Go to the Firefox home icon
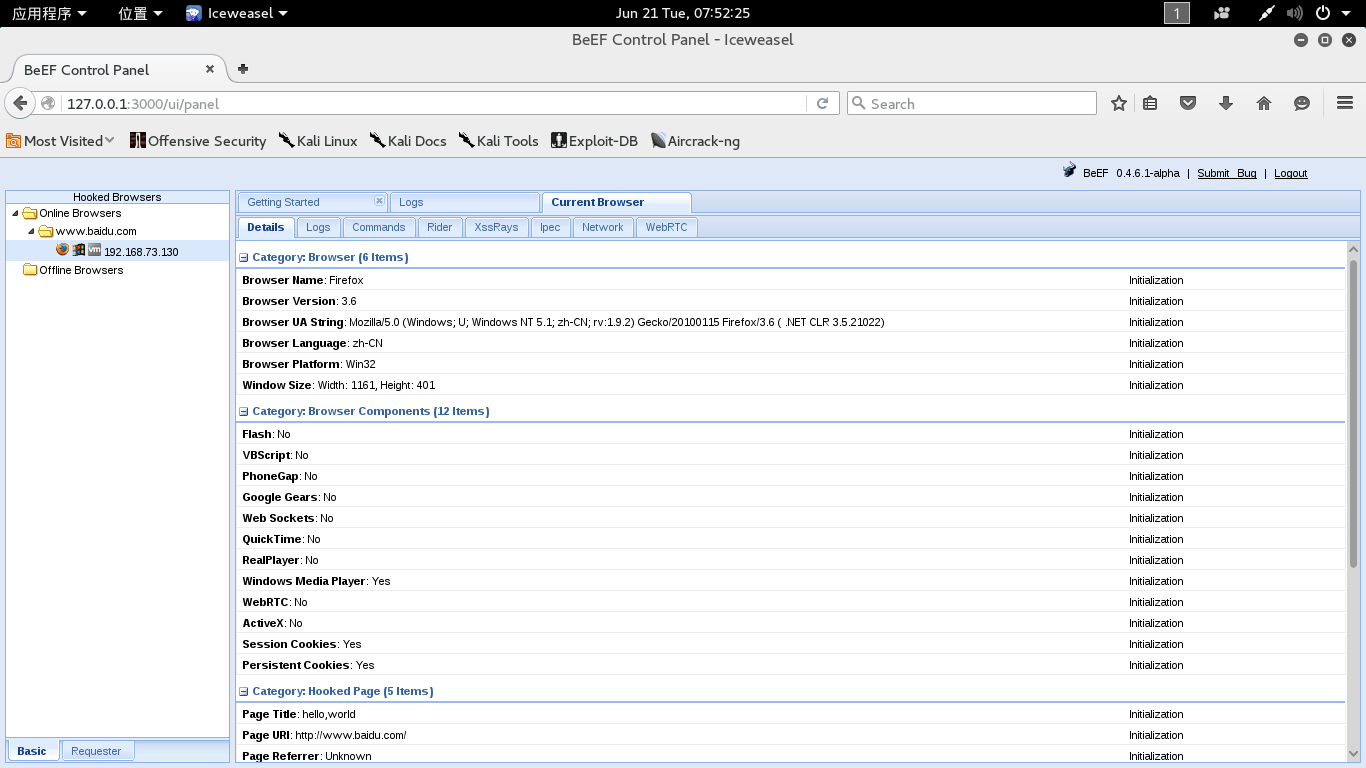 pyautogui.click(x=1263, y=103)
